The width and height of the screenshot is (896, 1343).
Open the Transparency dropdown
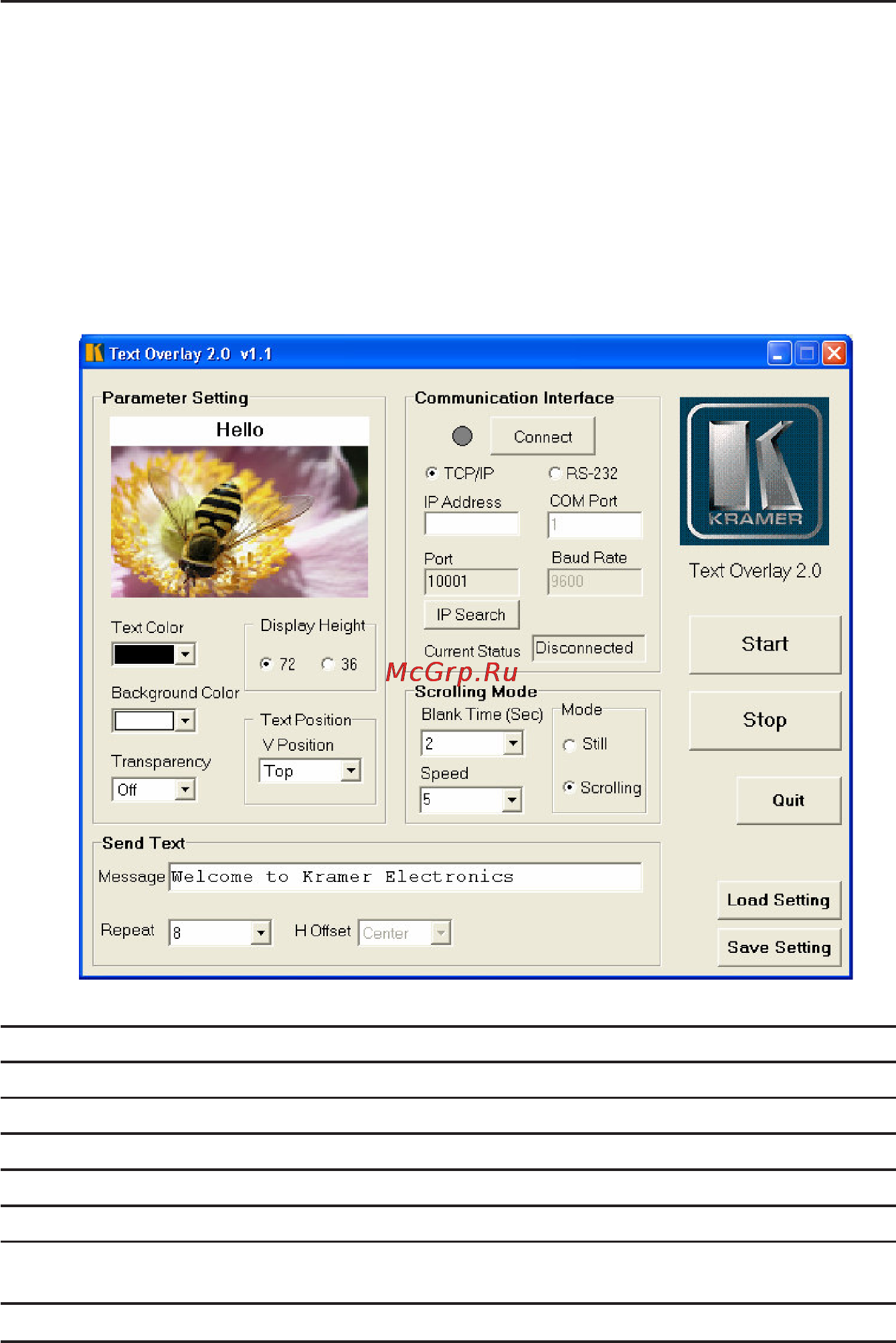185,790
